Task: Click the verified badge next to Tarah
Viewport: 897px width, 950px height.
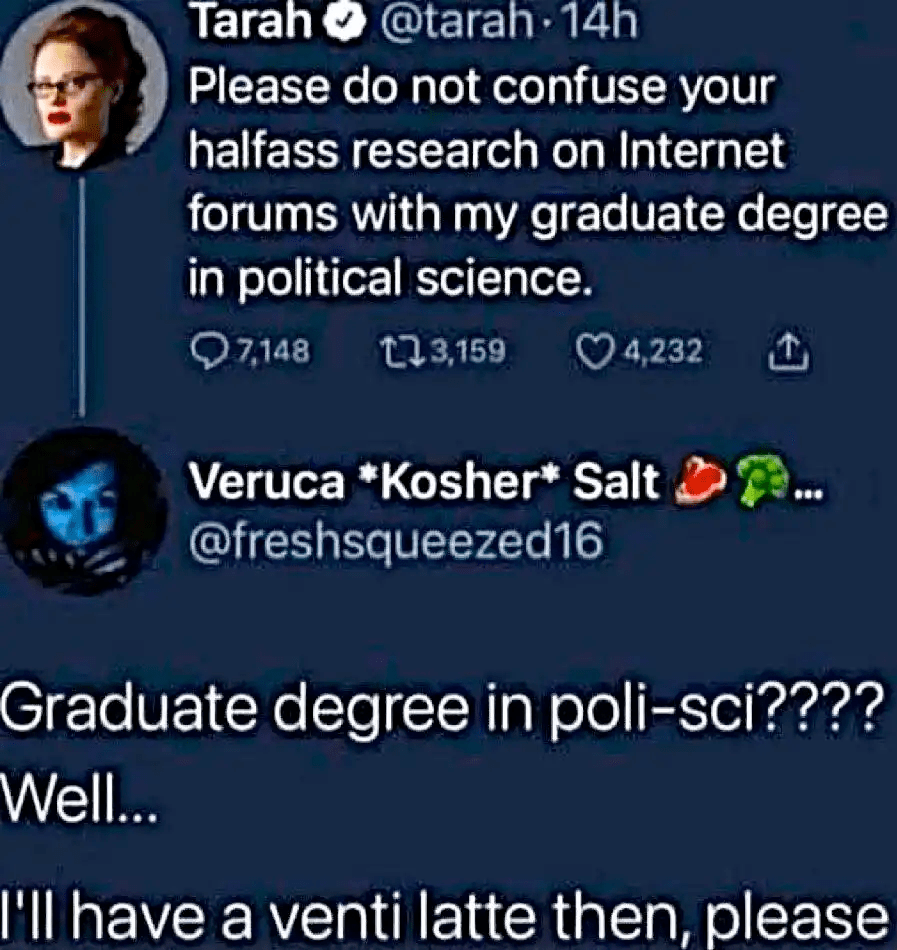Action: tap(346, 21)
